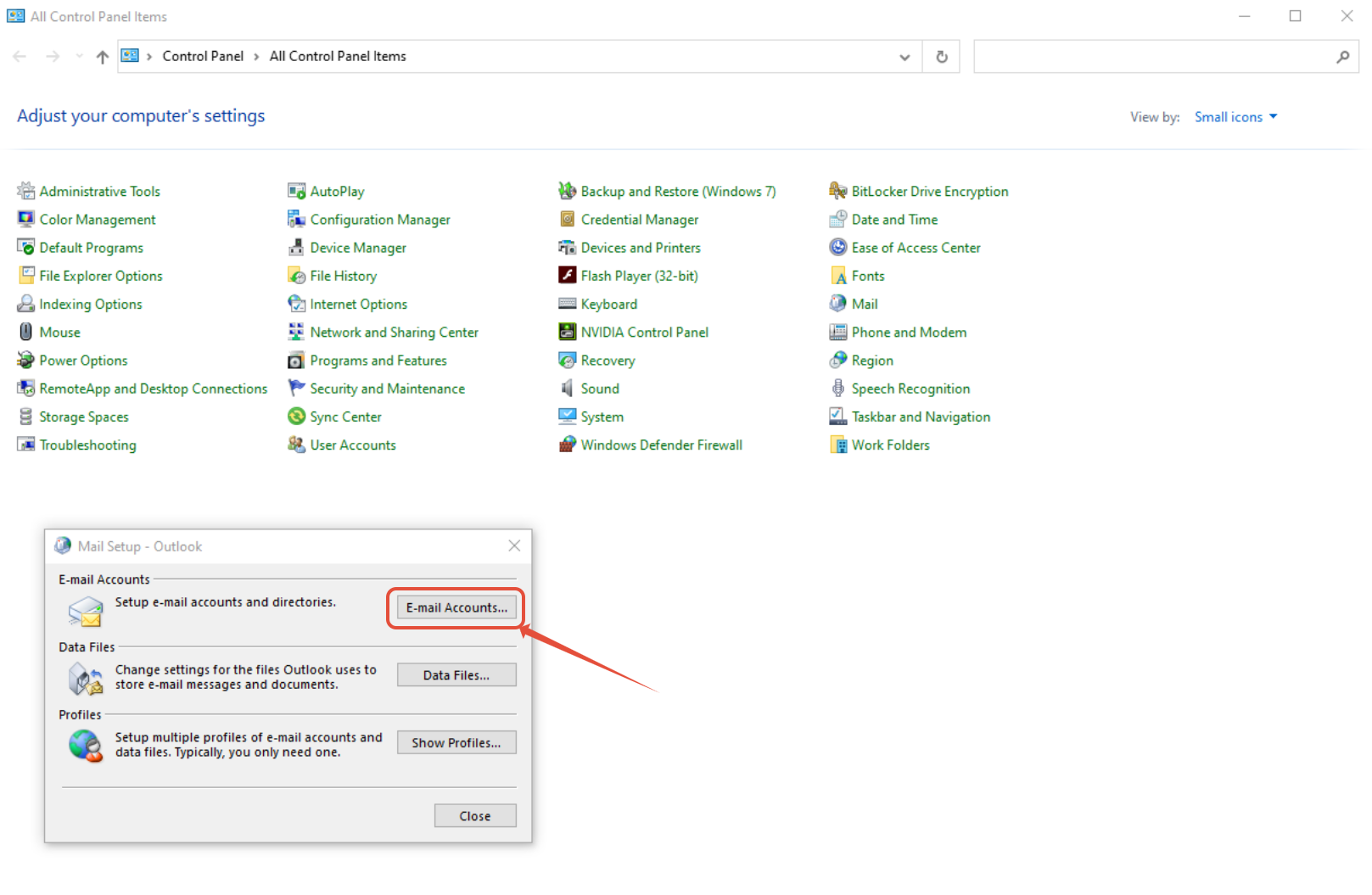Screen dimensions: 1372x895
Task: Open the Work Folders icon
Action: click(x=838, y=445)
